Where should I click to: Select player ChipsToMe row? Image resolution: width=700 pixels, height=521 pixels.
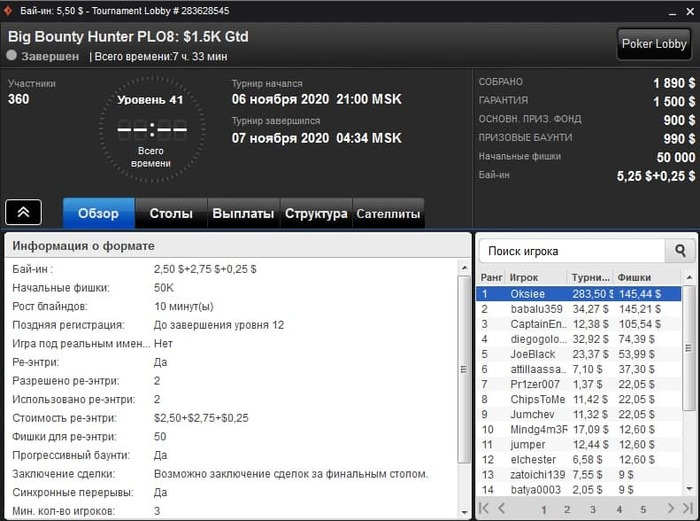579,399
